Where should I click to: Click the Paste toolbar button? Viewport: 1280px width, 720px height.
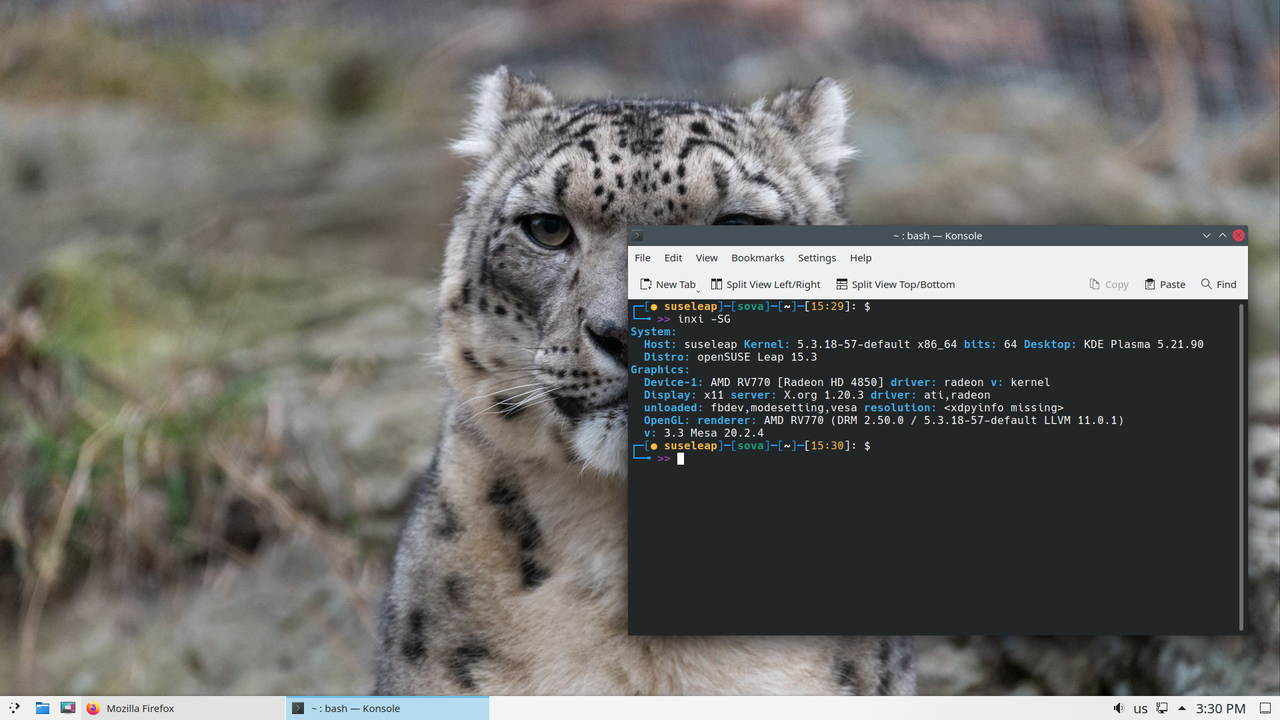click(1165, 285)
